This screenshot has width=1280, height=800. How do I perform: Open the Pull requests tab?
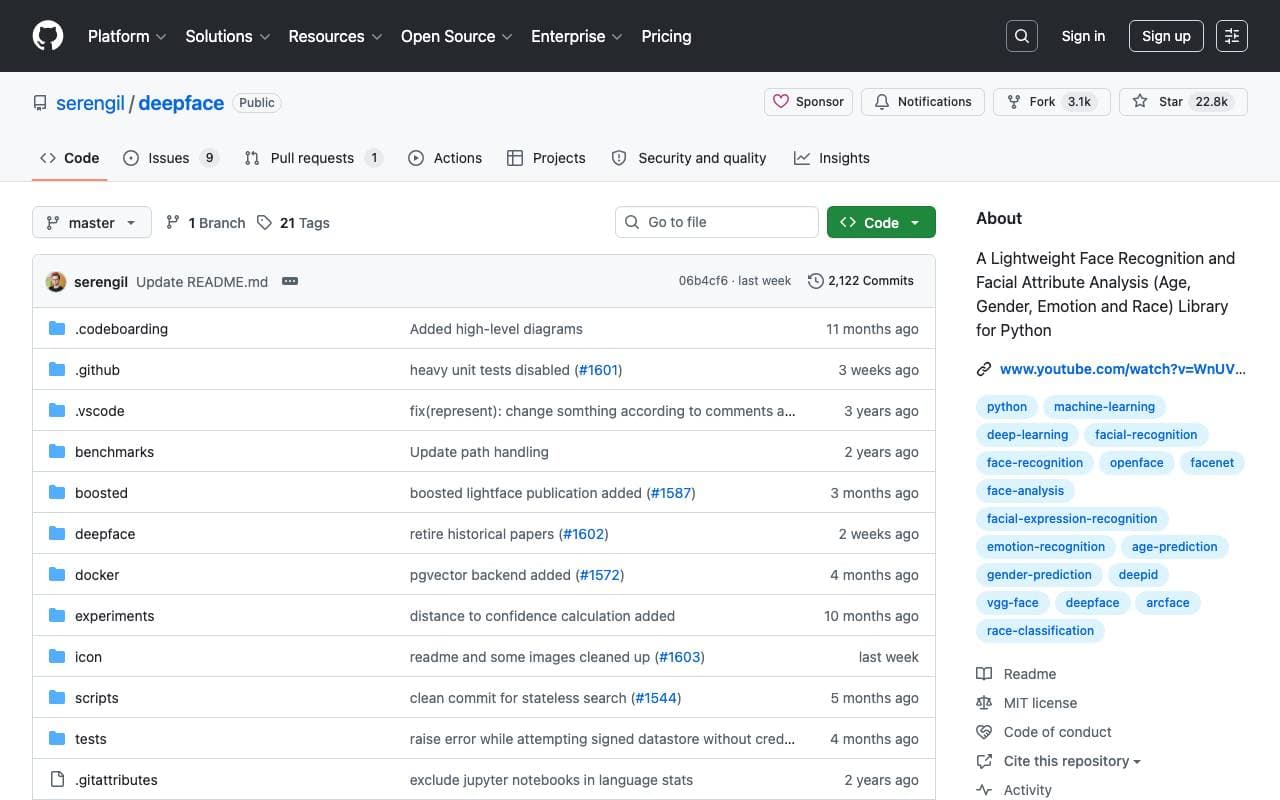(x=314, y=158)
